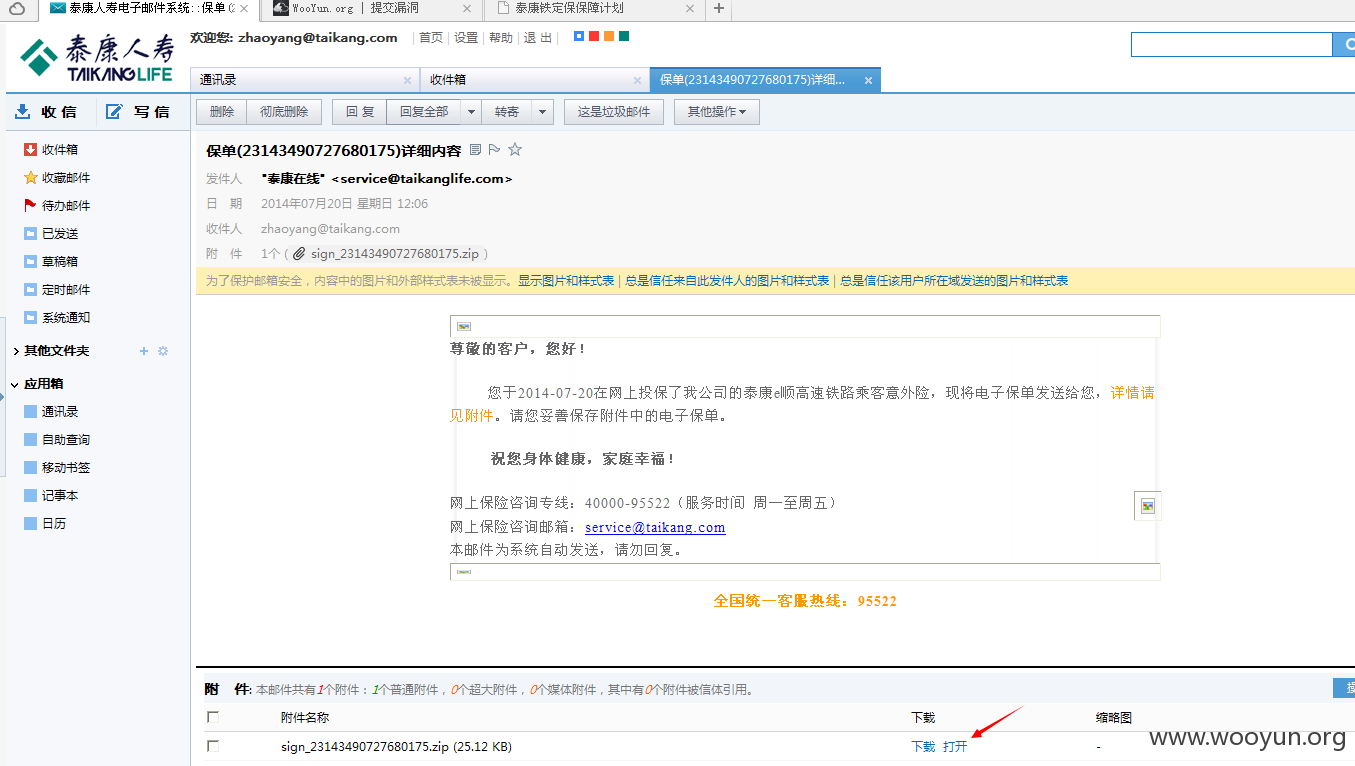The height and width of the screenshot is (766, 1355).
Task: Expand the 其他文件夹 folder group
Action: coord(16,351)
